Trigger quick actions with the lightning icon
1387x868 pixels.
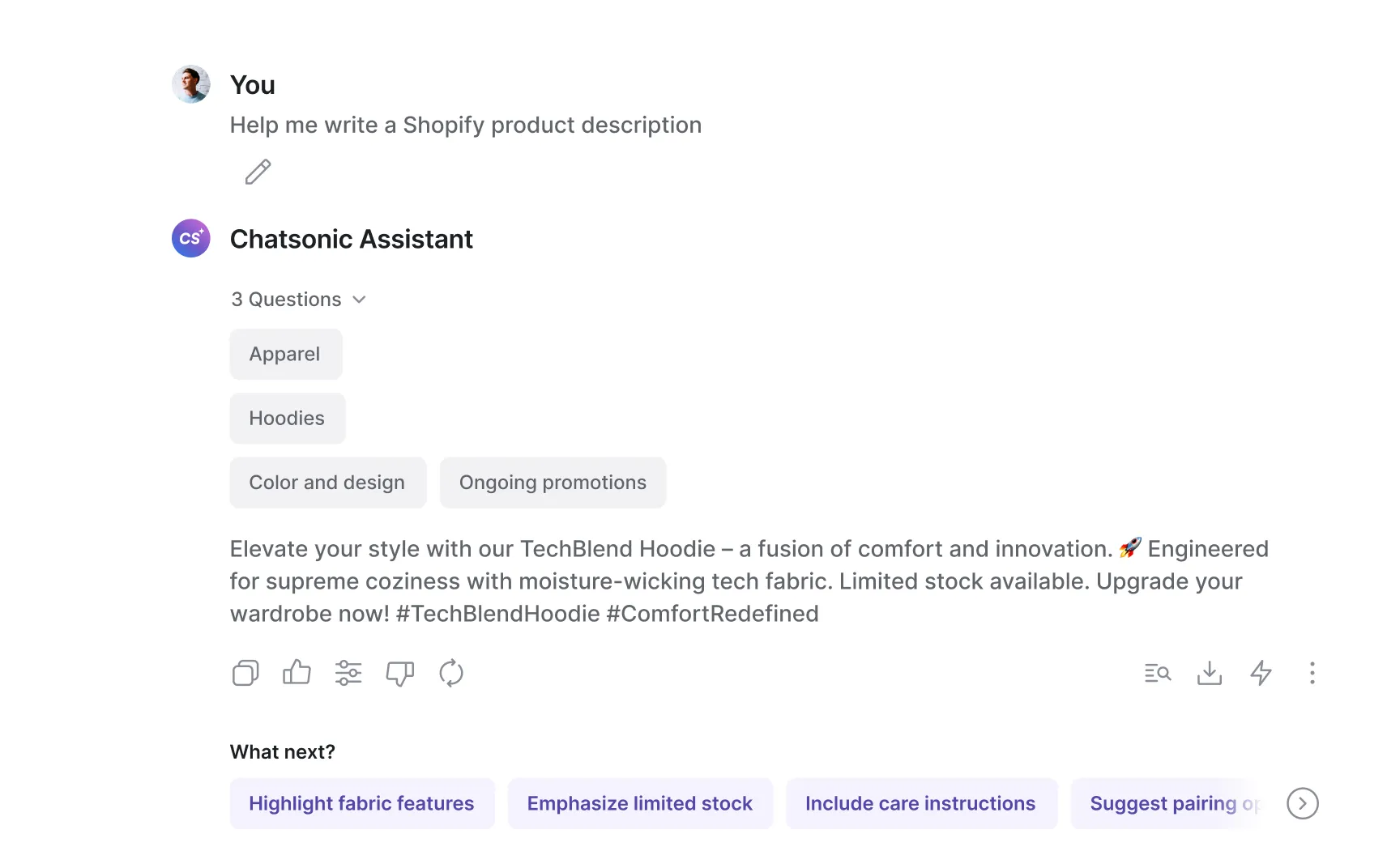1261,673
